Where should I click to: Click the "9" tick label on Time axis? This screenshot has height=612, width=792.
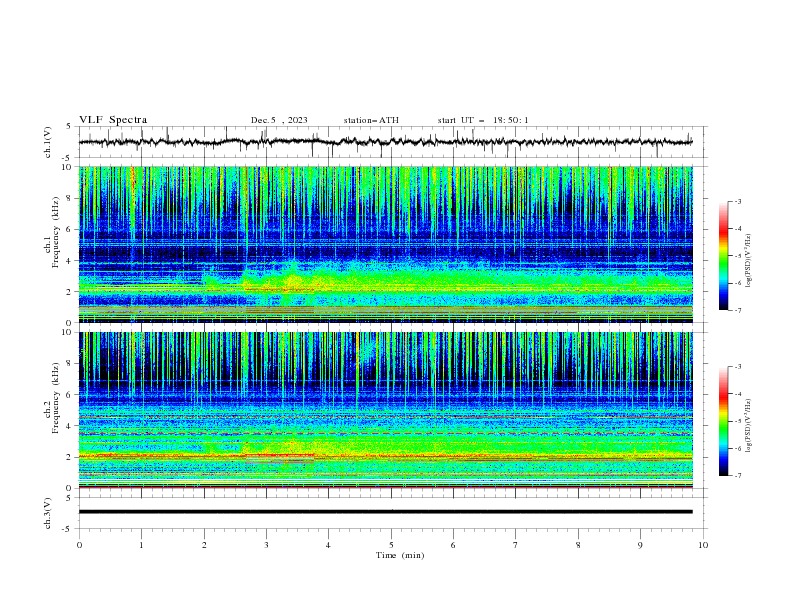[x=640, y=545]
